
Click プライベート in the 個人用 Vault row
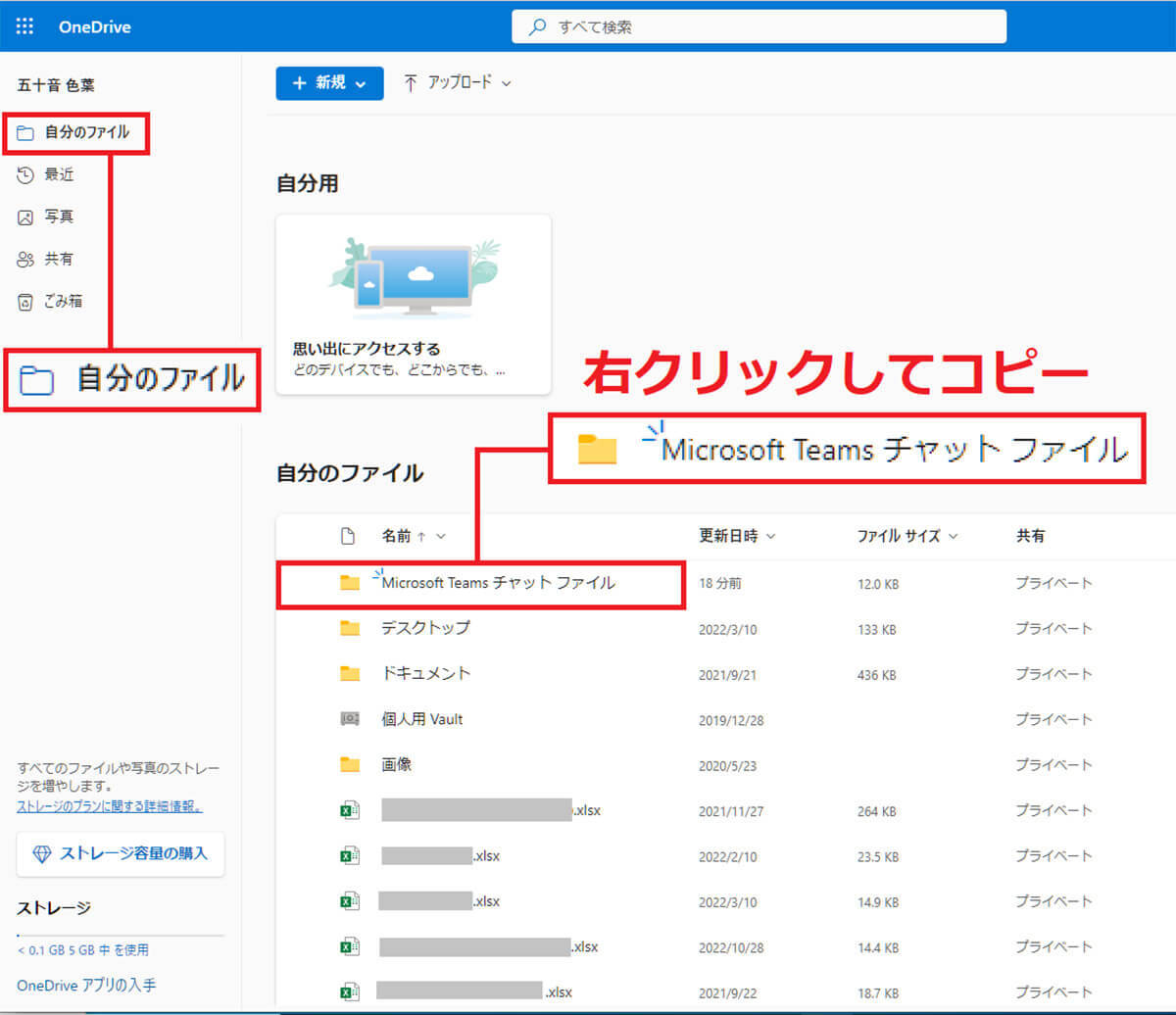[1053, 719]
